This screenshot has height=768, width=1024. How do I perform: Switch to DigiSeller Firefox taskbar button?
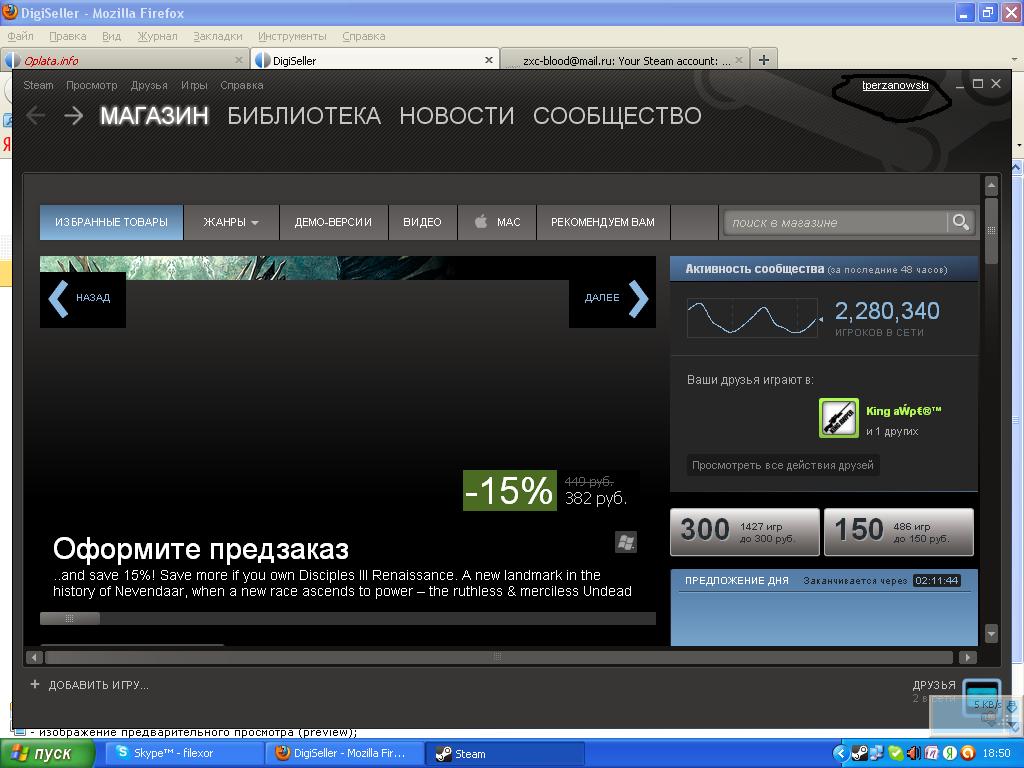[x=345, y=753]
